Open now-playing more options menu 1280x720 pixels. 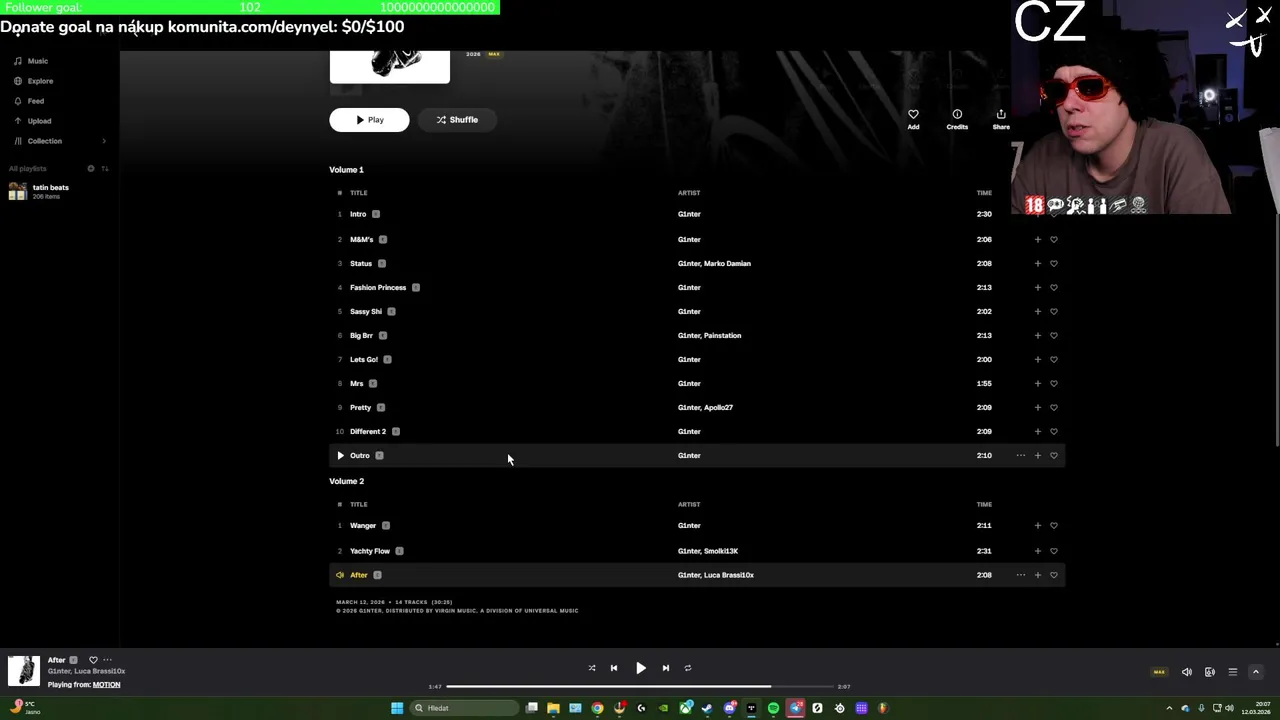107,660
